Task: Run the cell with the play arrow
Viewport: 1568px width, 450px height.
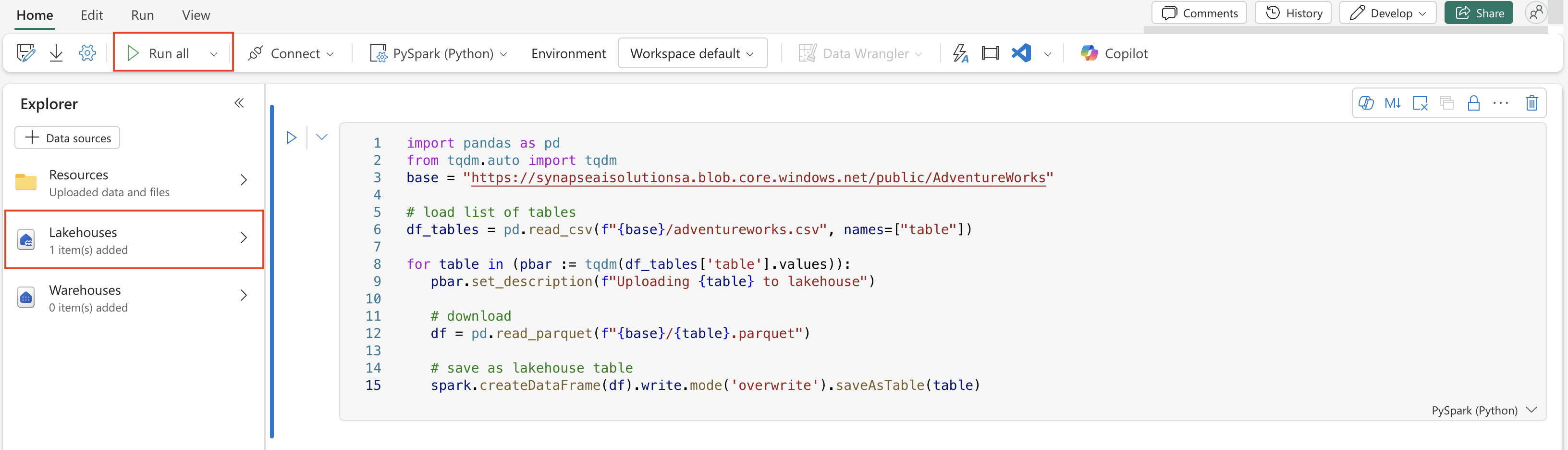Action: 292,137
